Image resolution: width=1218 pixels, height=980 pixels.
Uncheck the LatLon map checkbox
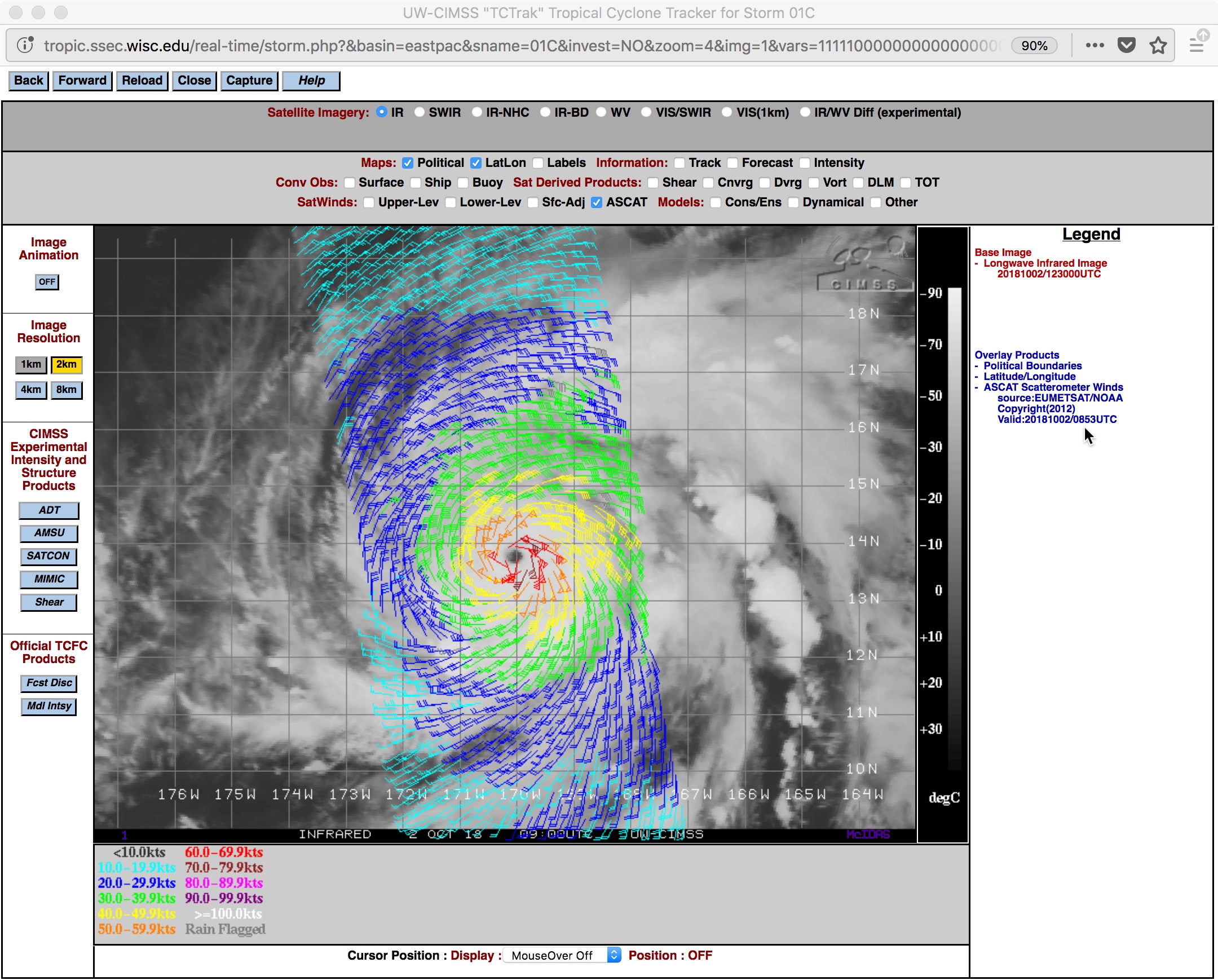pyautogui.click(x=476, y=163)
